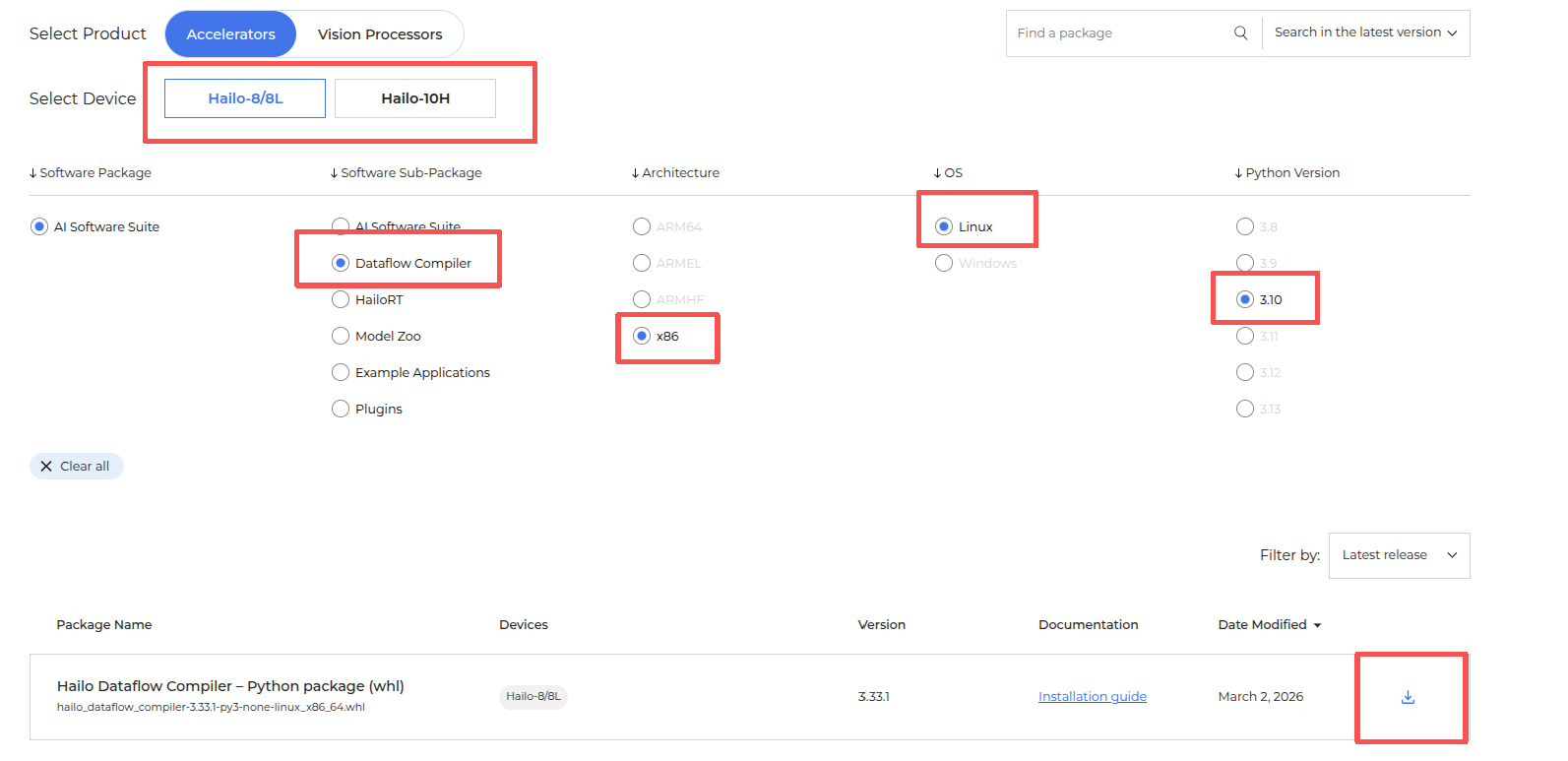Open the Latest release filter dropdown
1568x761 pixels.
pos(1399,555)
